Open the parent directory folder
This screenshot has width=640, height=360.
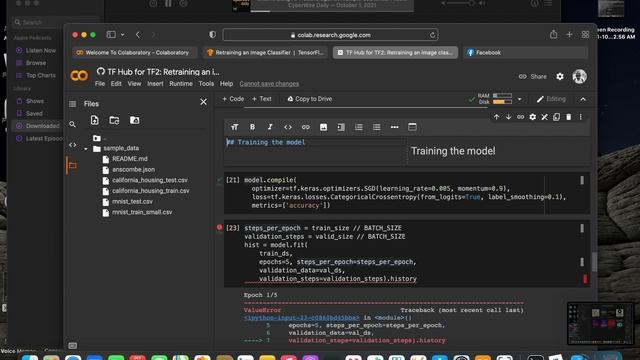coord(97,138)
